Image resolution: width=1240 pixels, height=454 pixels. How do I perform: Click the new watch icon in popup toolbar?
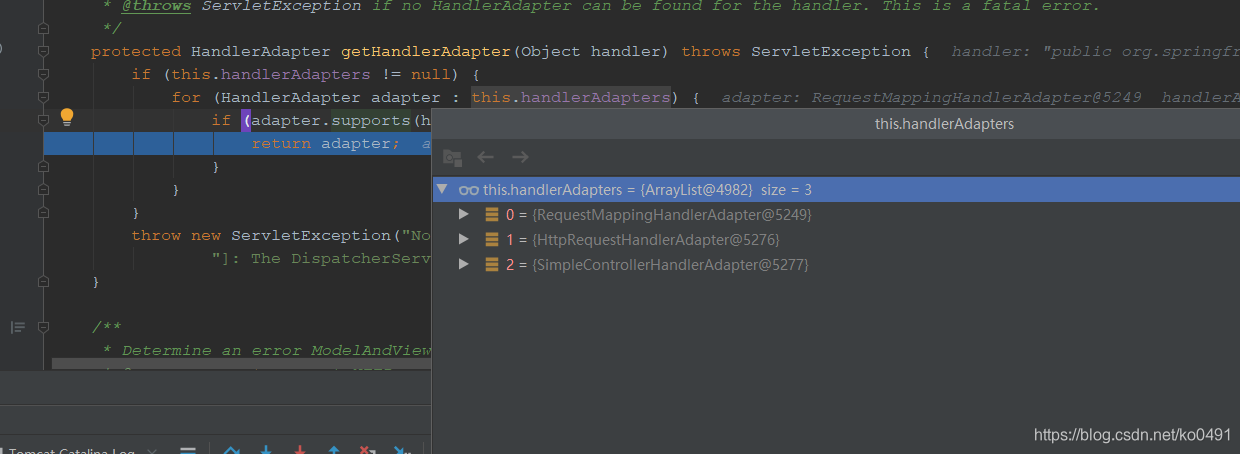point(452,157)
